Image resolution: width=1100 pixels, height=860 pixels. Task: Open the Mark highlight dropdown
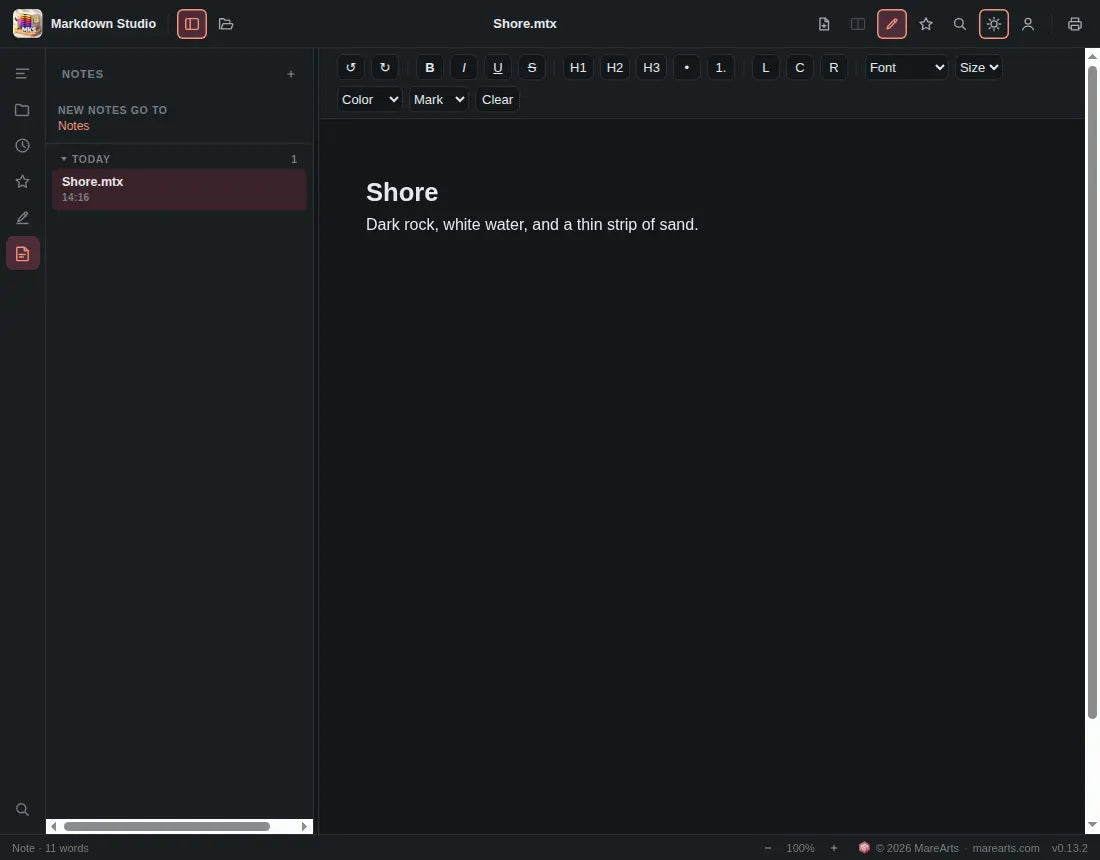point(438,100)
